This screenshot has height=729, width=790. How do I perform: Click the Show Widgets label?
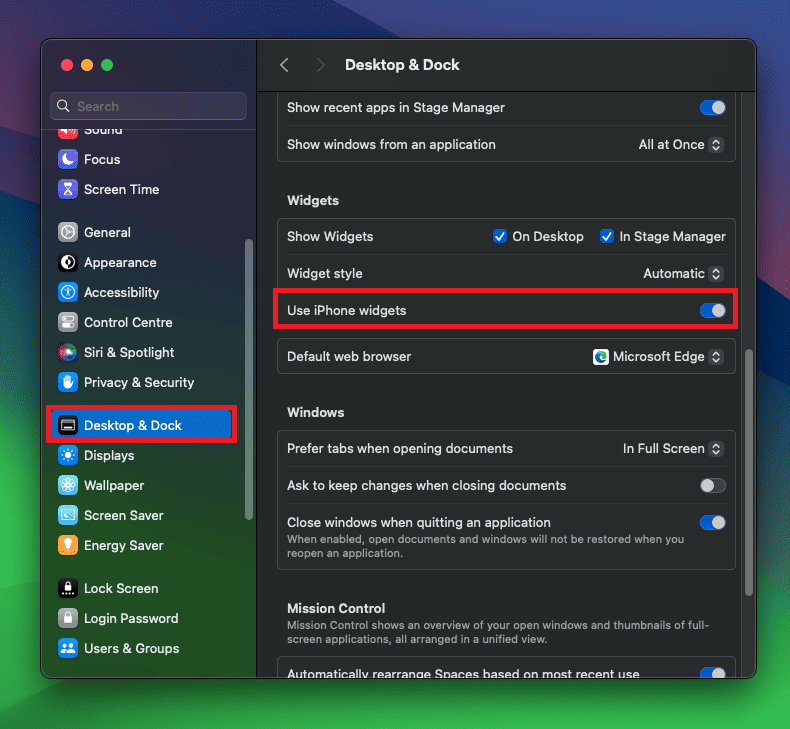tap(330, 236)
